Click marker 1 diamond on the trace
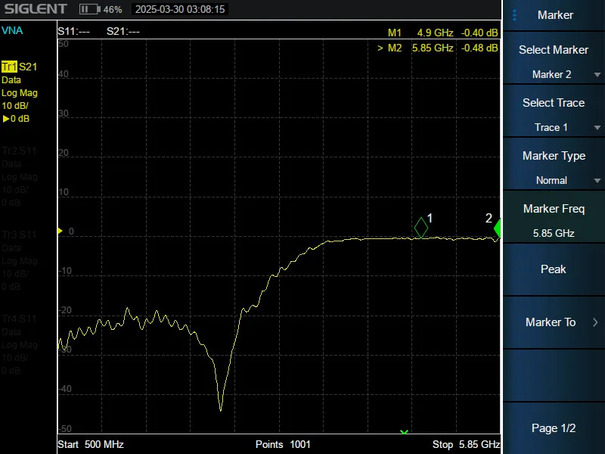The image size is (605, 454). [x=421, y=228]
